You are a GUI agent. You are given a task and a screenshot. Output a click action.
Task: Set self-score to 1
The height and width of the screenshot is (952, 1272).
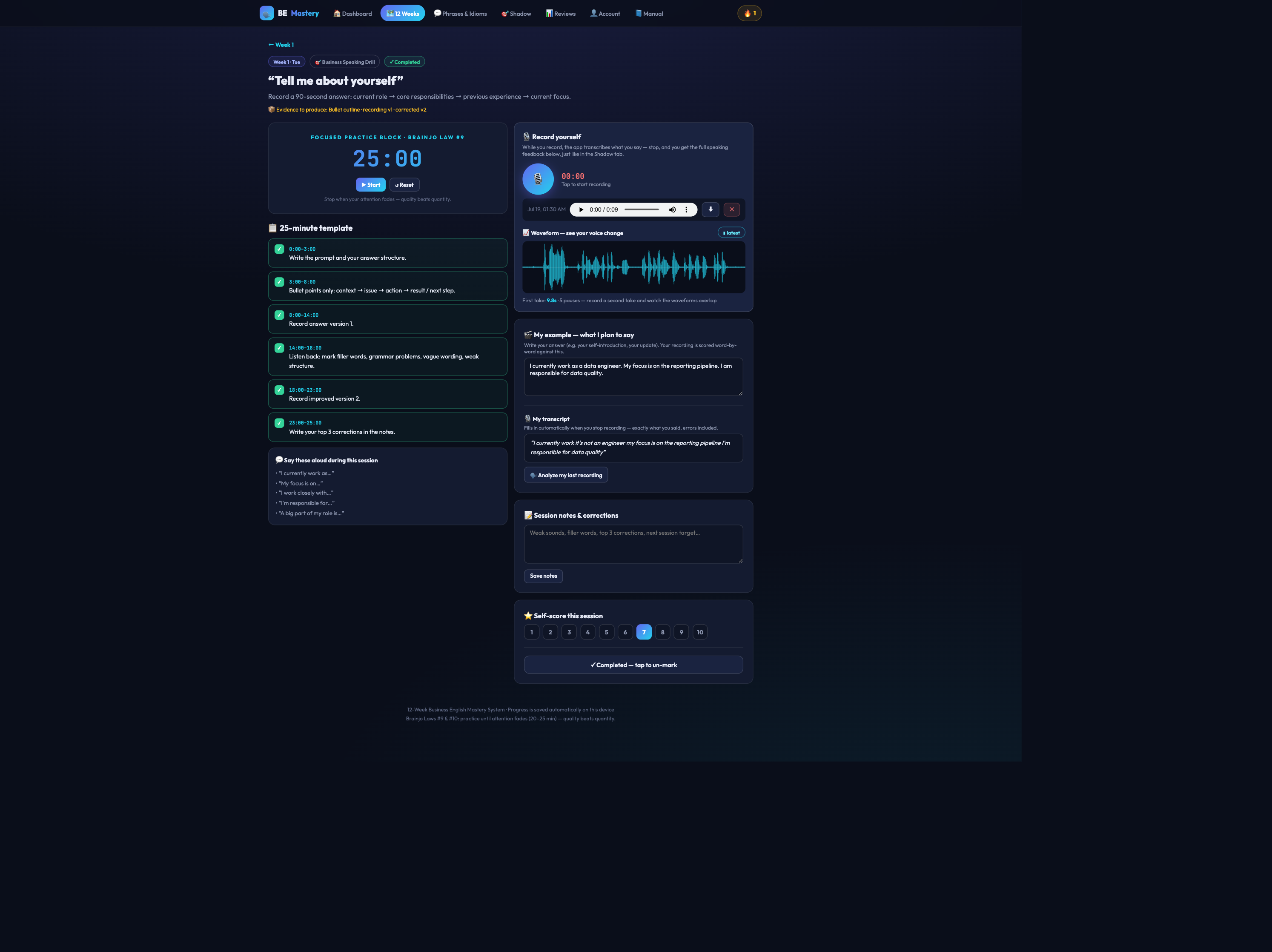pos(531,632)
